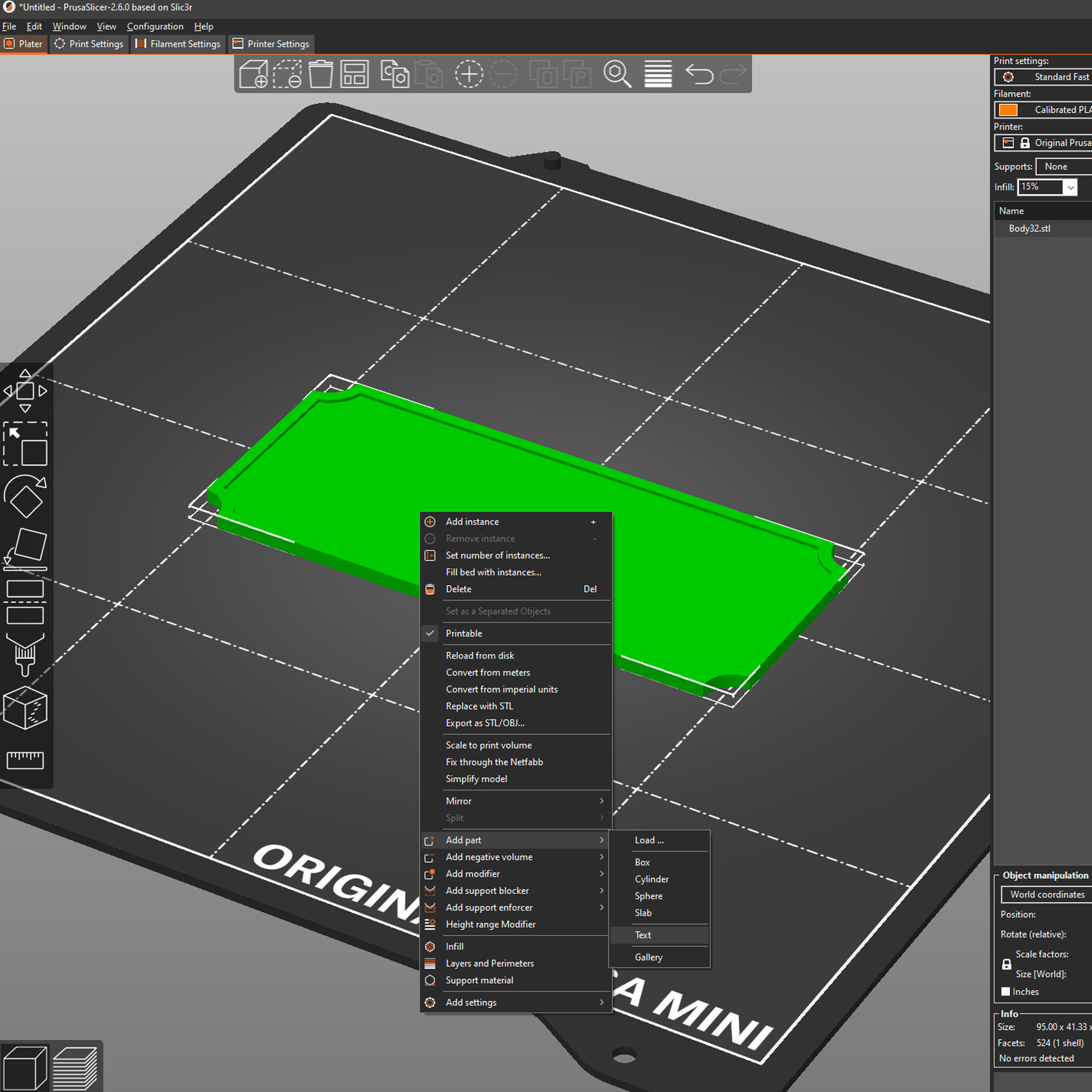
Task: Click the Undo arrow icon
Action: coord(699,74)
